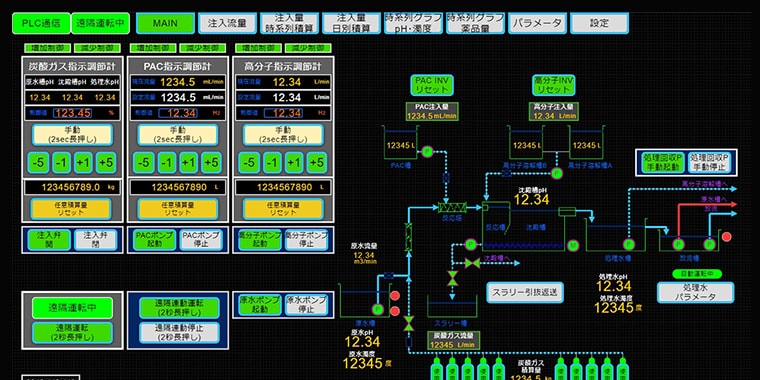
Task: Toggle 減少制御 above 高分子指示調節計
Action: (x=308, y=48)
